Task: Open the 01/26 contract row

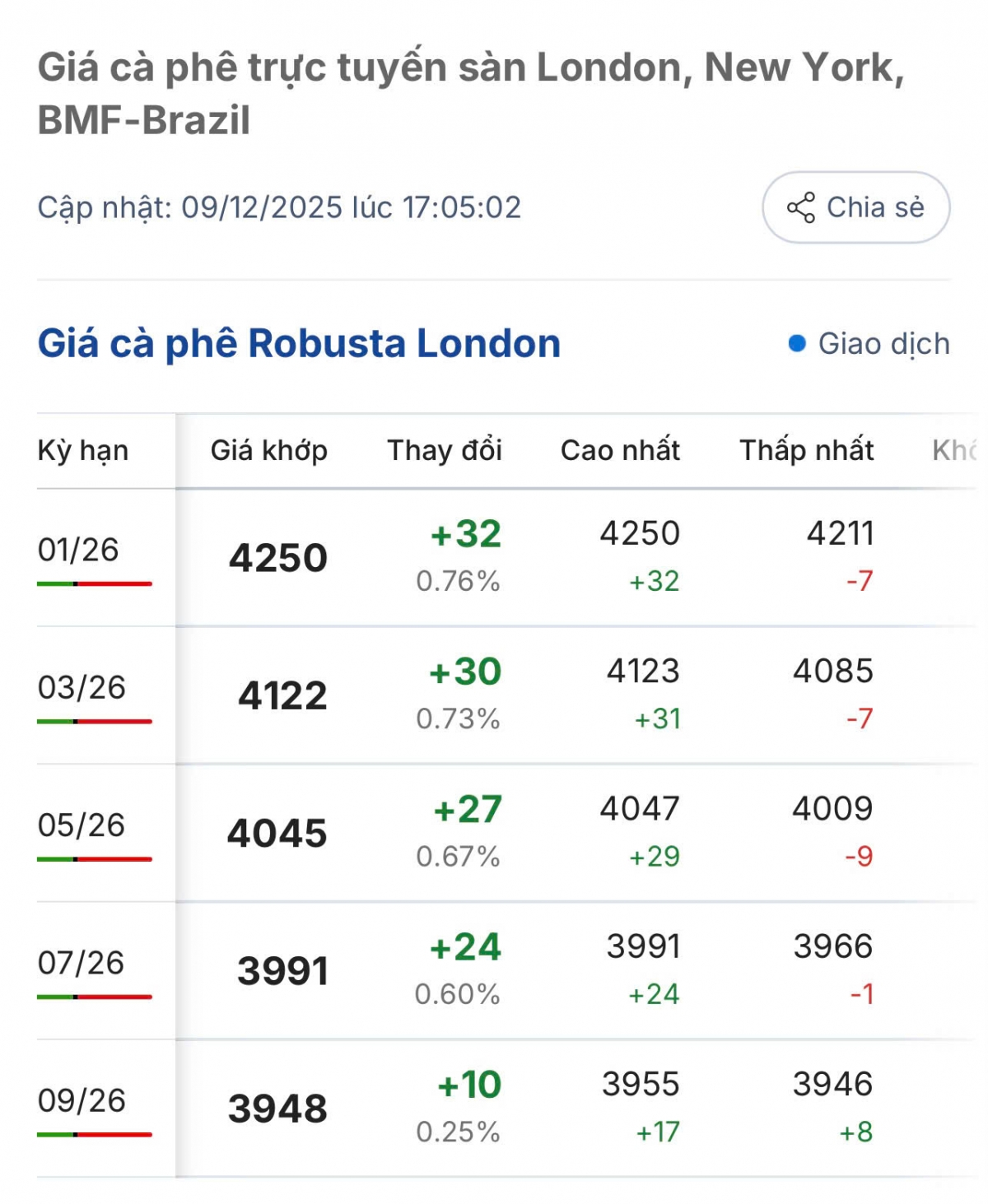Action: (x=78, y=550)
